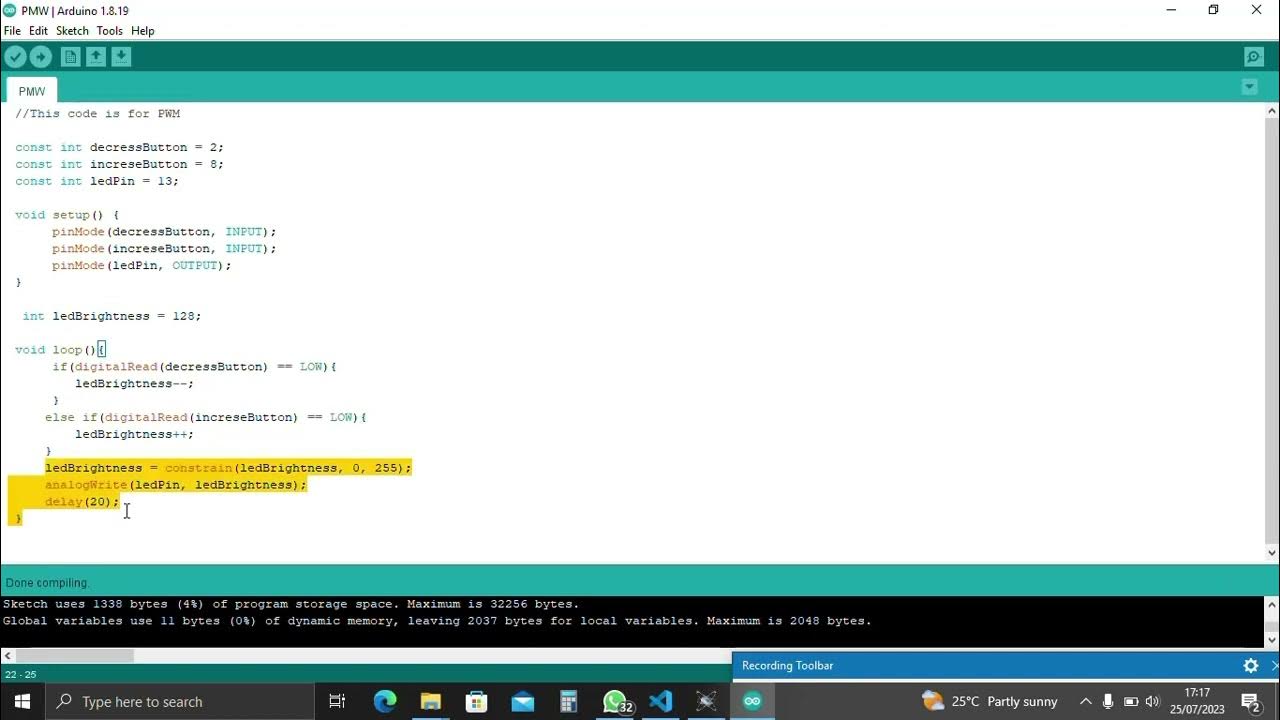This screenshot has width=1280, height=720.
Task: Open WhatsApp from taskbar
Action: pyautogui.click(x=615, y=701)
